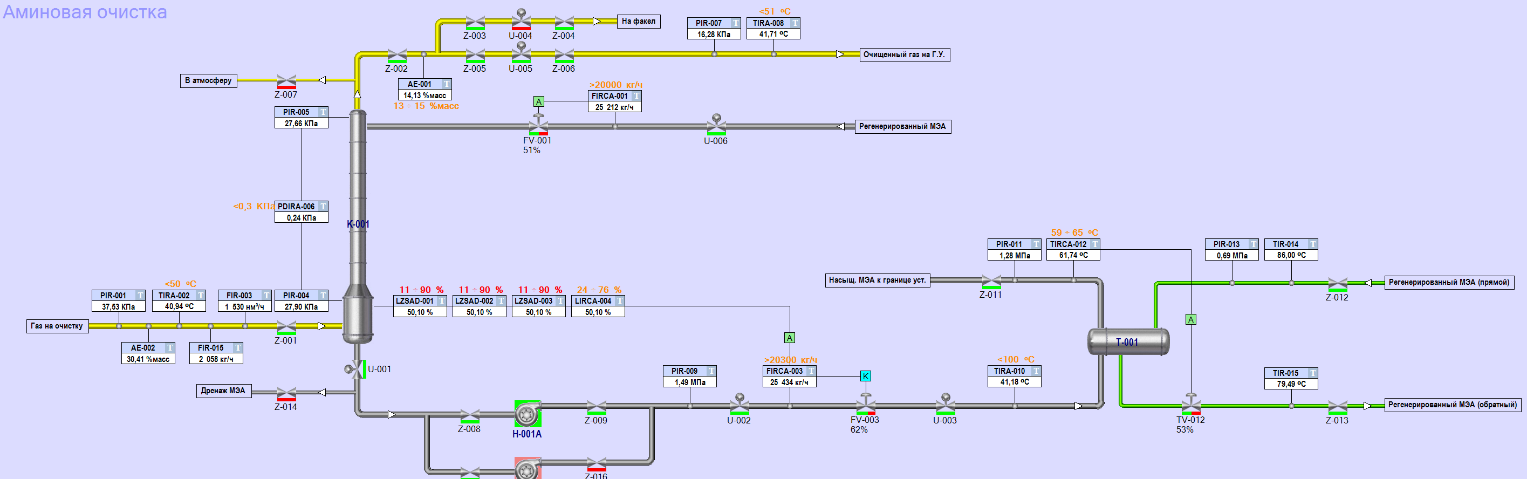Toggle the cyan K mode indicator near FIRCA-003
Screen dimensions: 1527x479
pyautogui.click(x=865, y=375)
